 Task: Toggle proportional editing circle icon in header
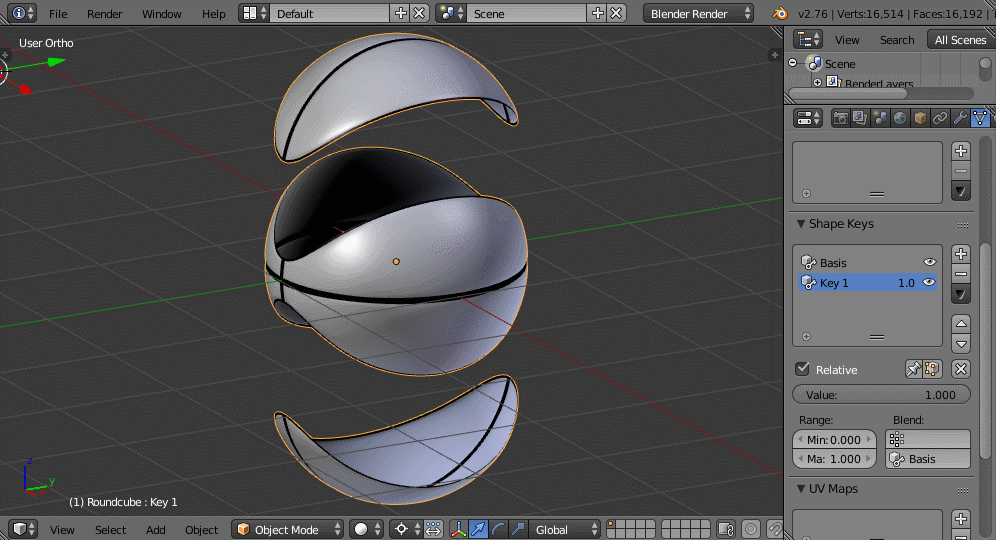[x=751, y=529]
